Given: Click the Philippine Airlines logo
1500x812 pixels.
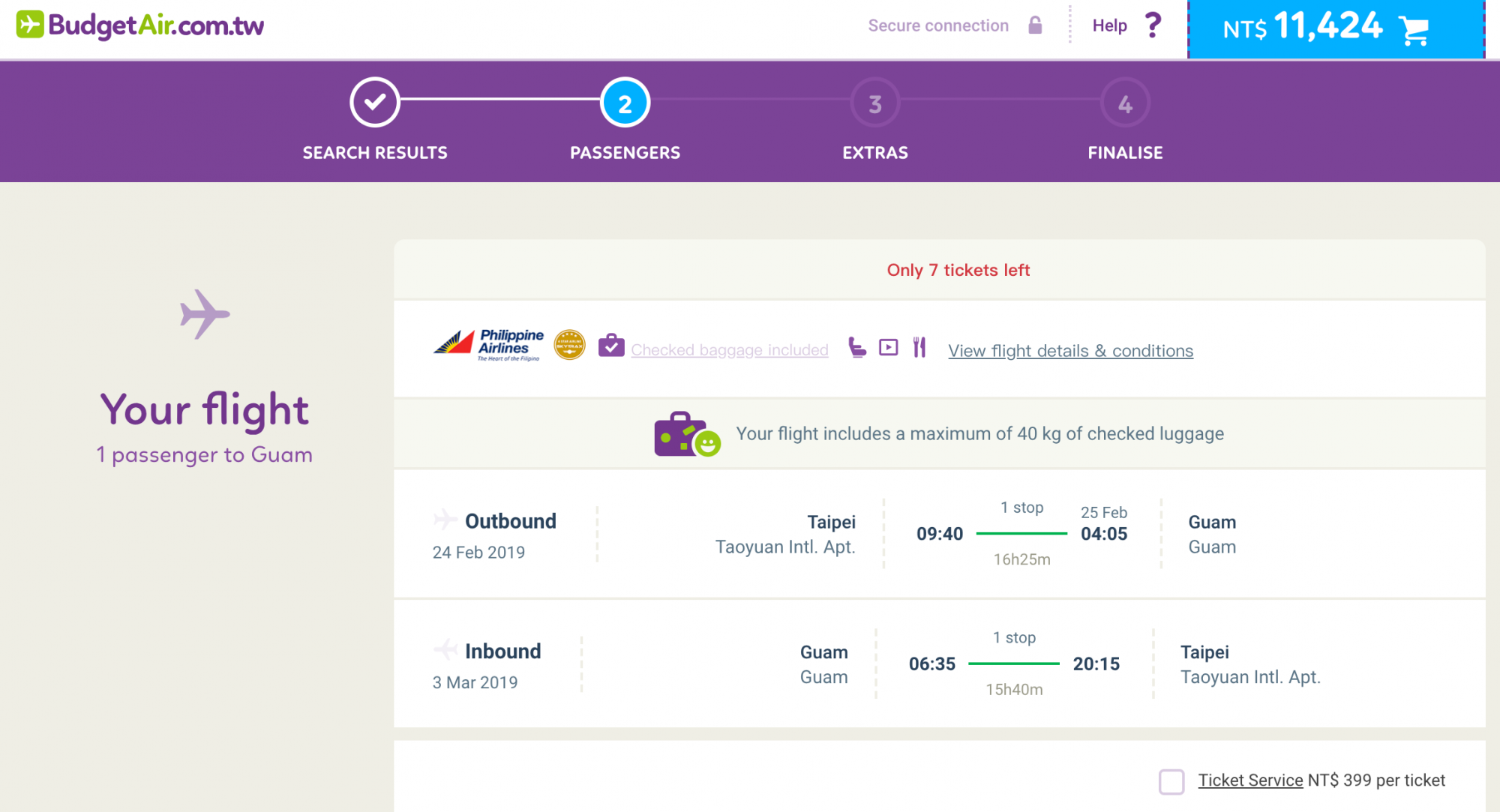Looking at the screenshot, I should pos(488,345).
